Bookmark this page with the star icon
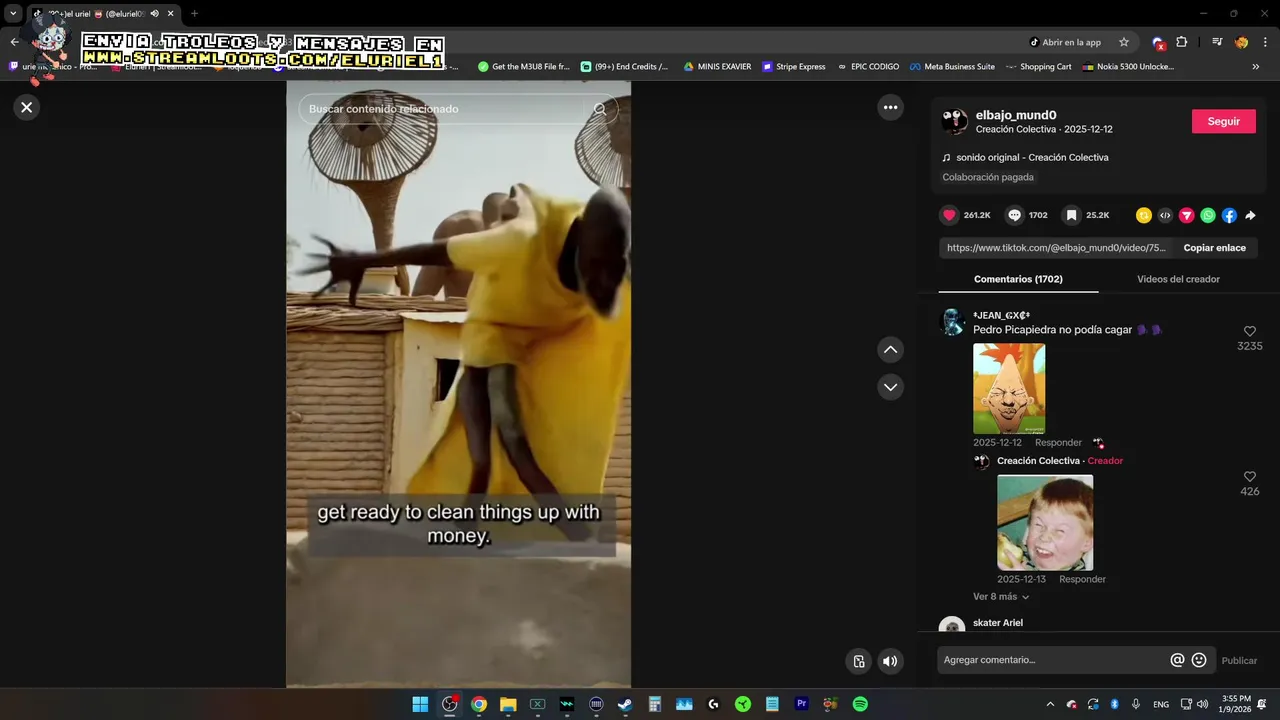Image resolution: width=1280 pixels, height=720 pixels. coord(1124,42)
